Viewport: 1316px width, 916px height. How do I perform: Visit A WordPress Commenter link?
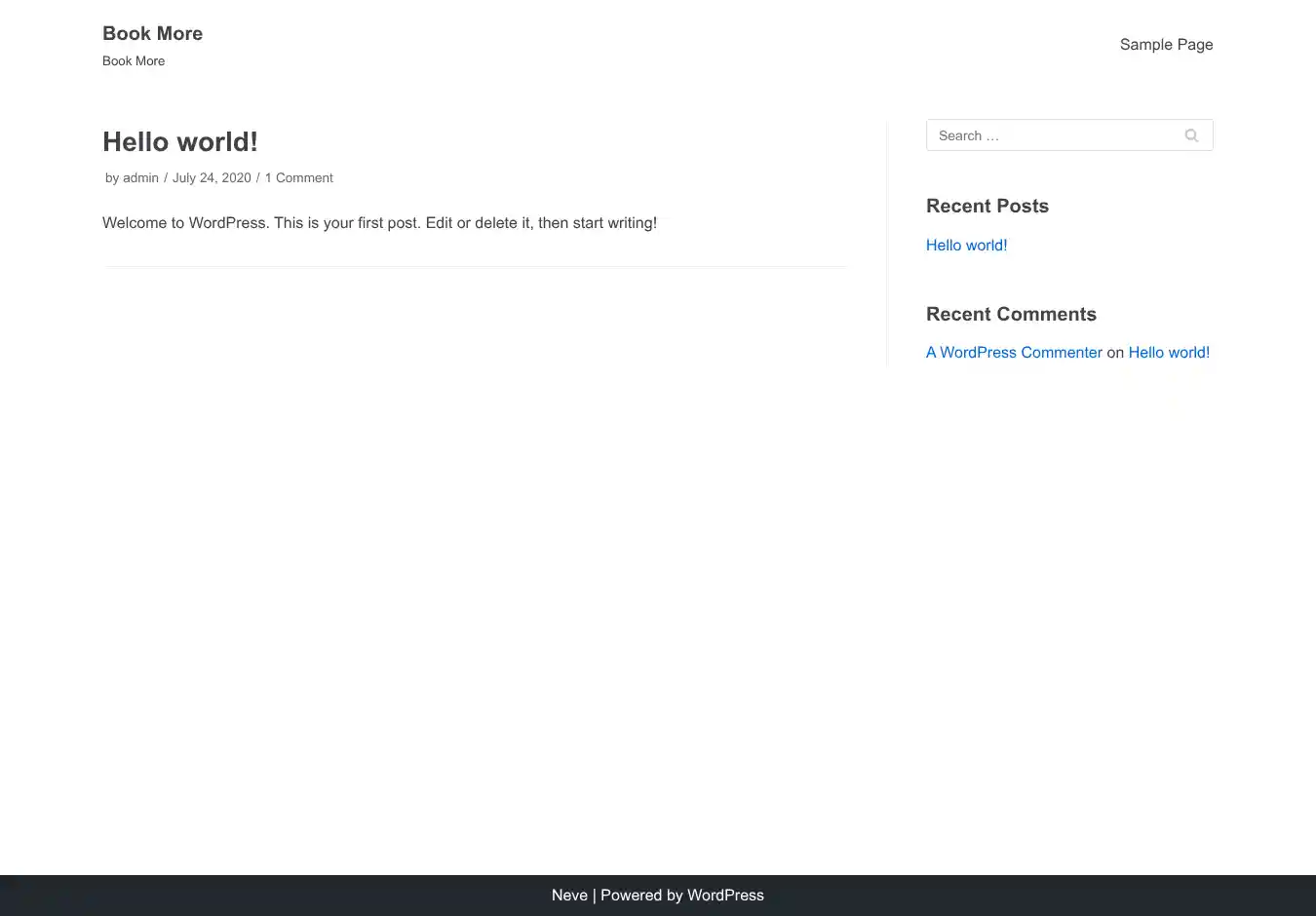coord(1014,353)
